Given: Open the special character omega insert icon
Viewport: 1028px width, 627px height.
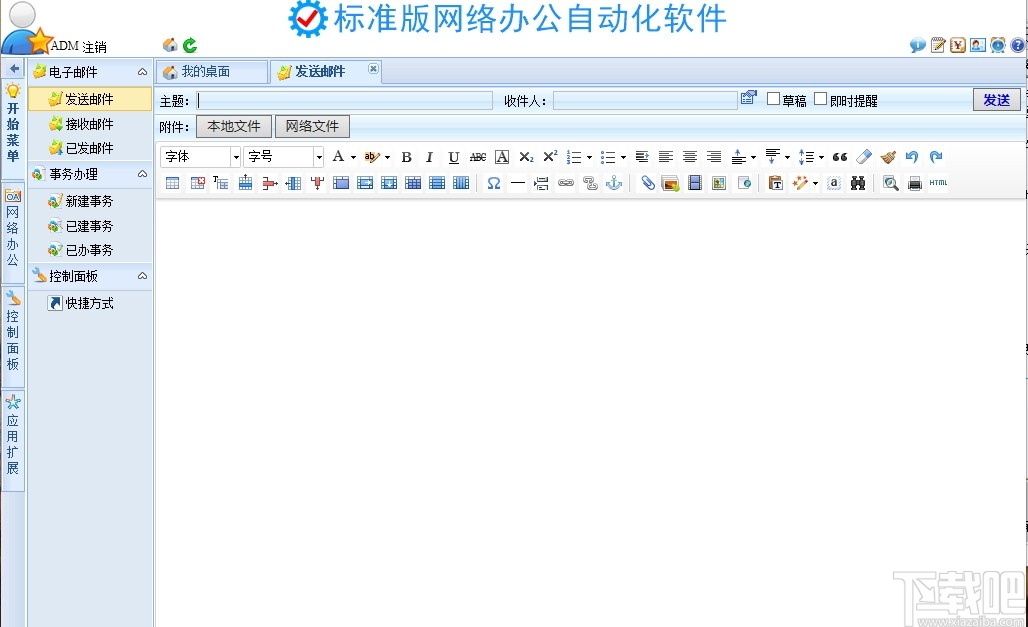Looking at the screenshot, I should [493, 183].
